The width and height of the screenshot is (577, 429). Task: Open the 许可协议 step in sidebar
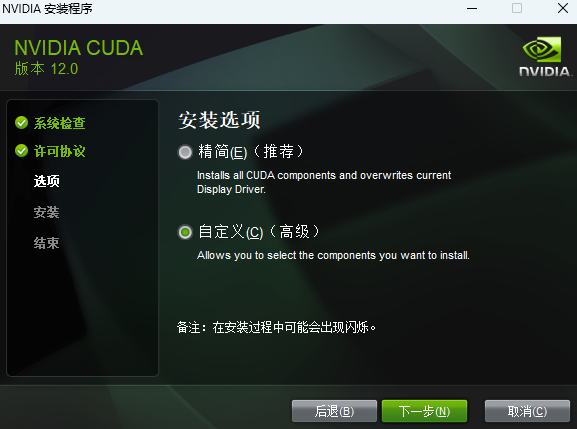click(60, 151)
